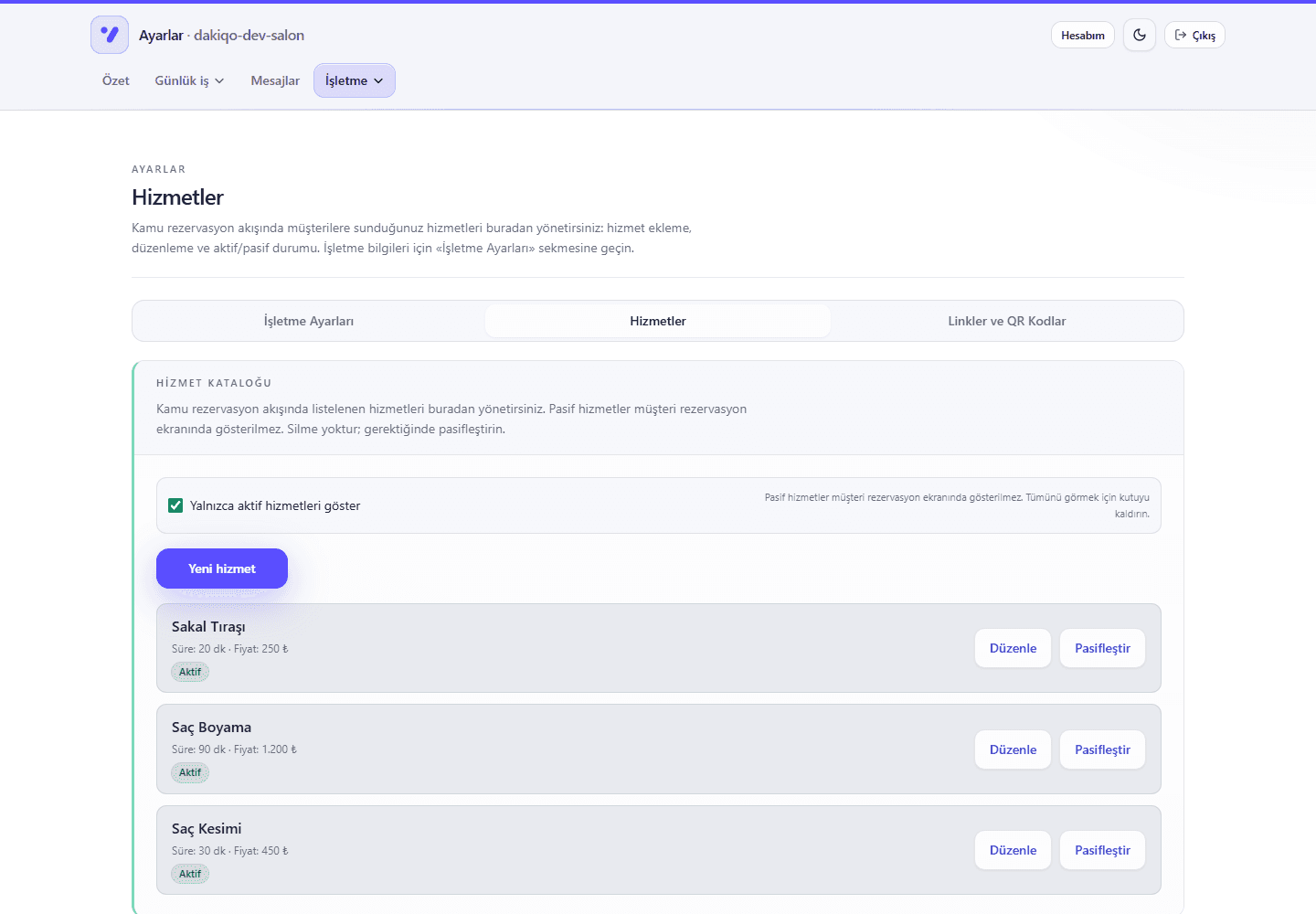
Task: Click the Saç Boyama service name
Action: (x=211, y=728)
